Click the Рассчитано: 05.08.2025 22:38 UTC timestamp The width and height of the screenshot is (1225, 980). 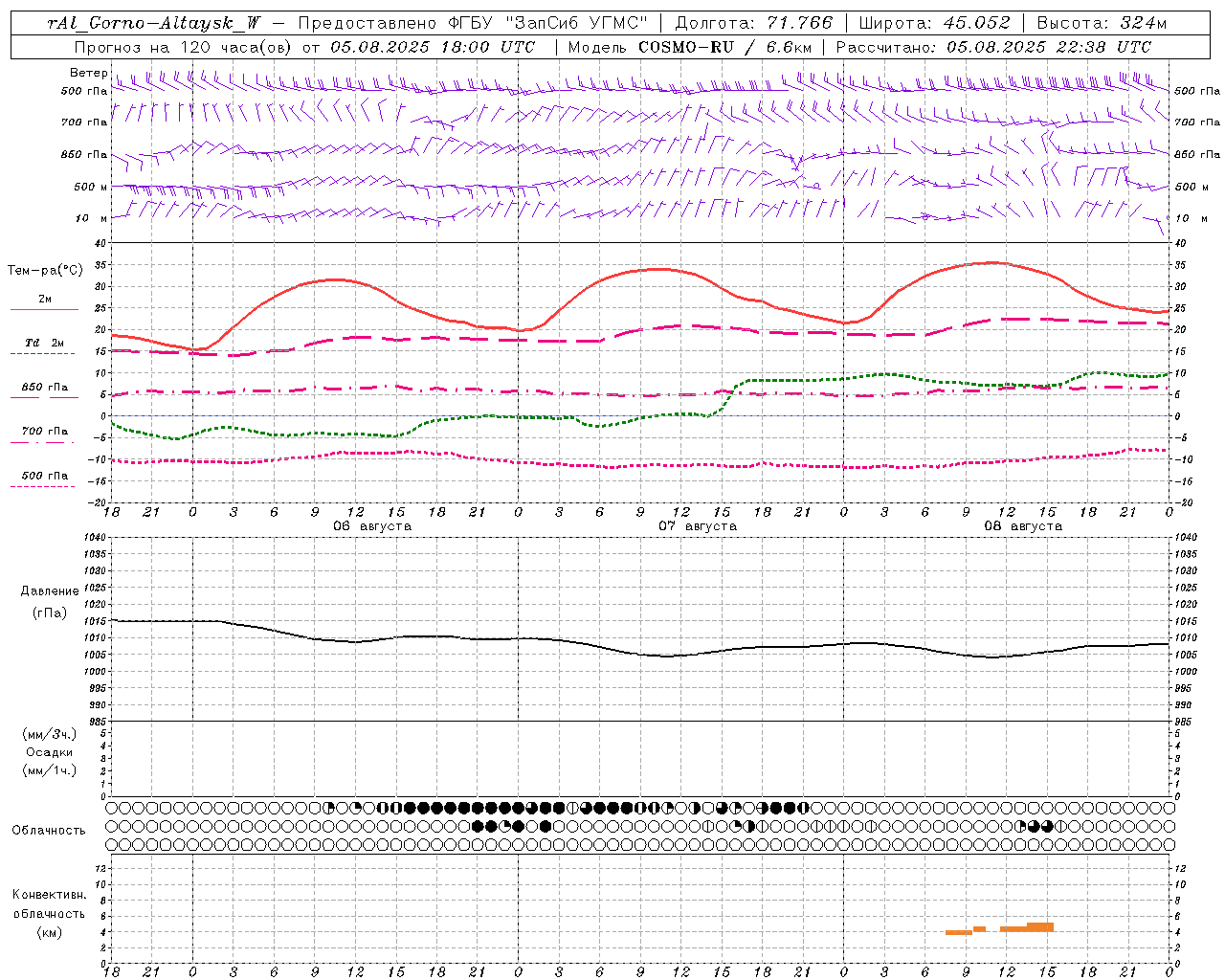point(993,47)
